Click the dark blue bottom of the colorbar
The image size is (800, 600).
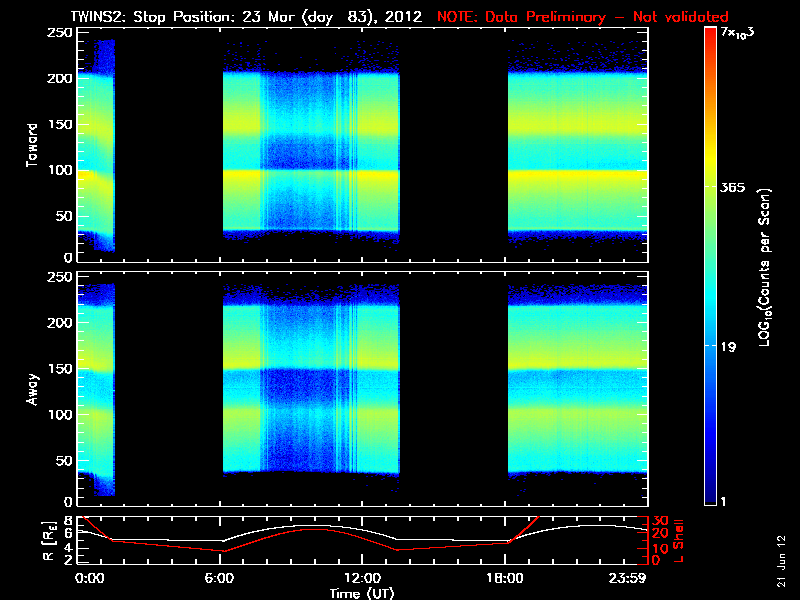pyautogui.click(x=710, y=496)
